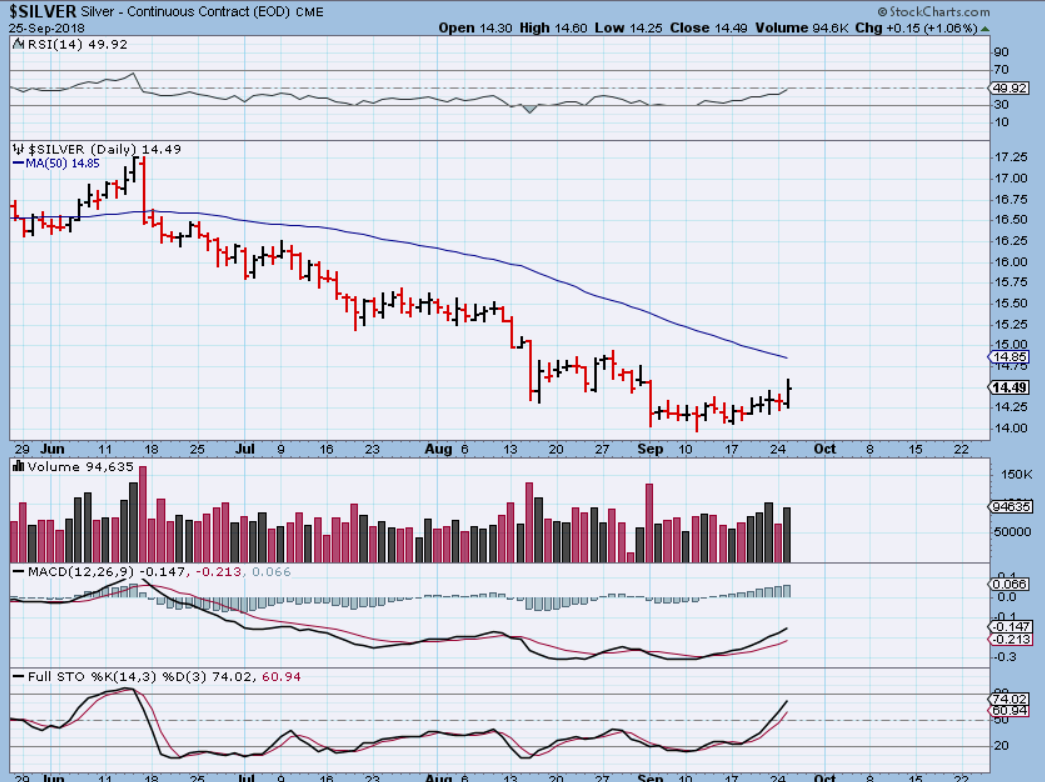This screenshot has width=1045, height=782.
Task: Click the tallest volume bar in mid-June
Action: click(142, 514)
